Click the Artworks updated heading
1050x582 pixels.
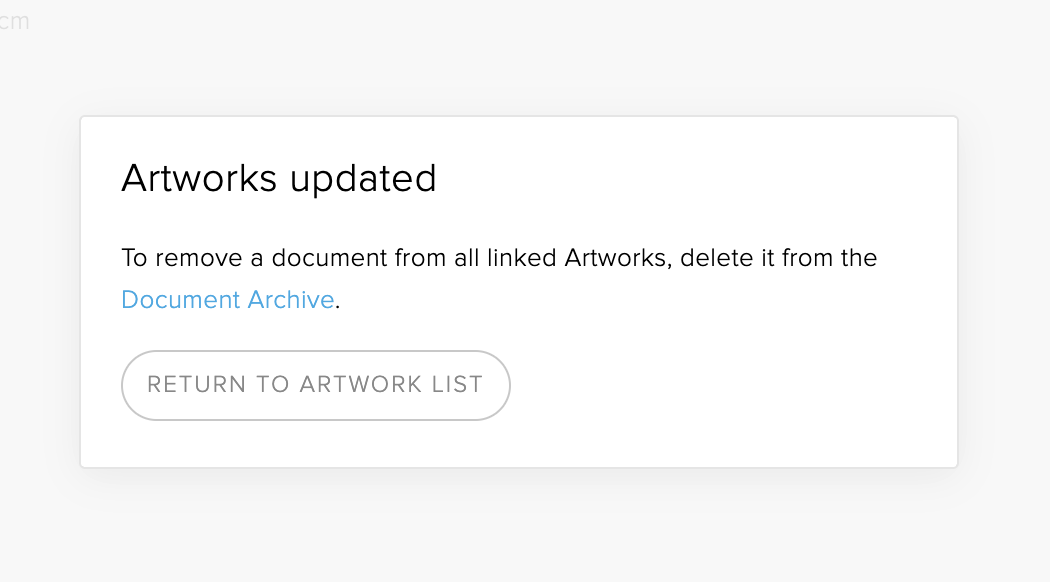click(279, 179)
